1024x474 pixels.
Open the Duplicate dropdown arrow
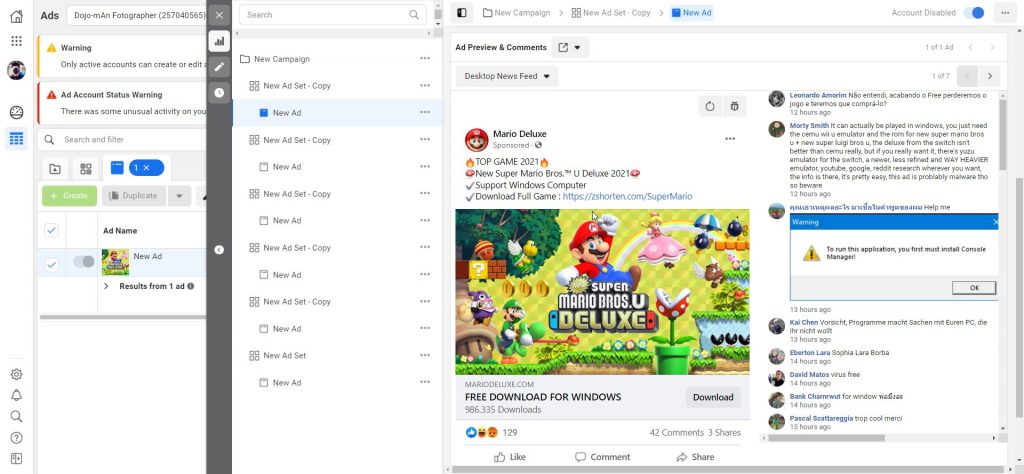pyautogui.click(x=179, y=195)
